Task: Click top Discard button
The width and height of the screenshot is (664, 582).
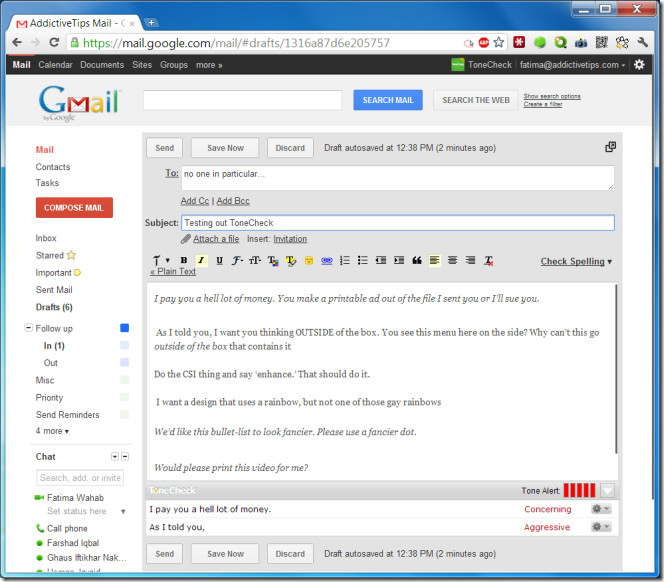Action: click(x=290, y=148)
